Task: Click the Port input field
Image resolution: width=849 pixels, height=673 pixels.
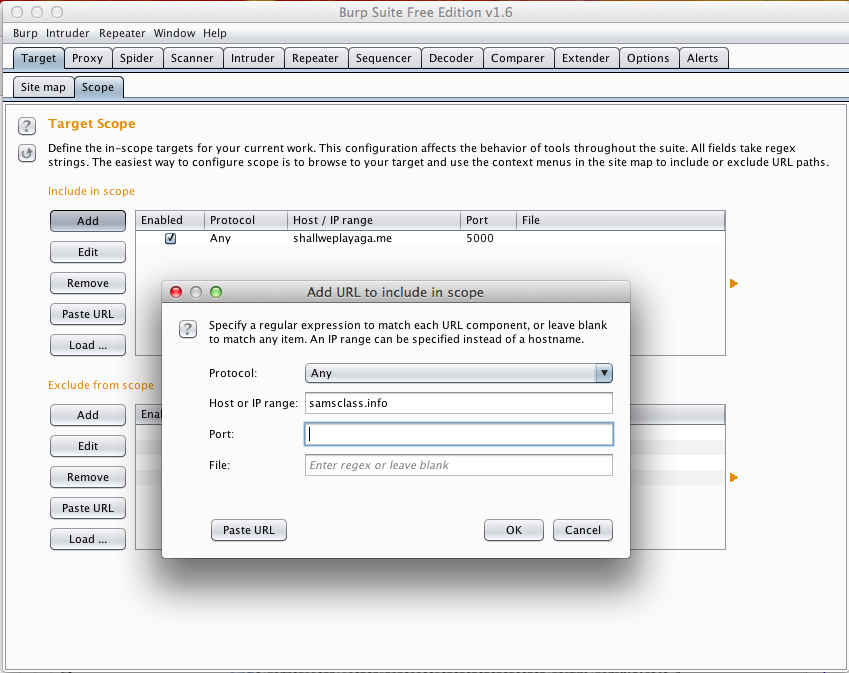Action: [459, 434]
